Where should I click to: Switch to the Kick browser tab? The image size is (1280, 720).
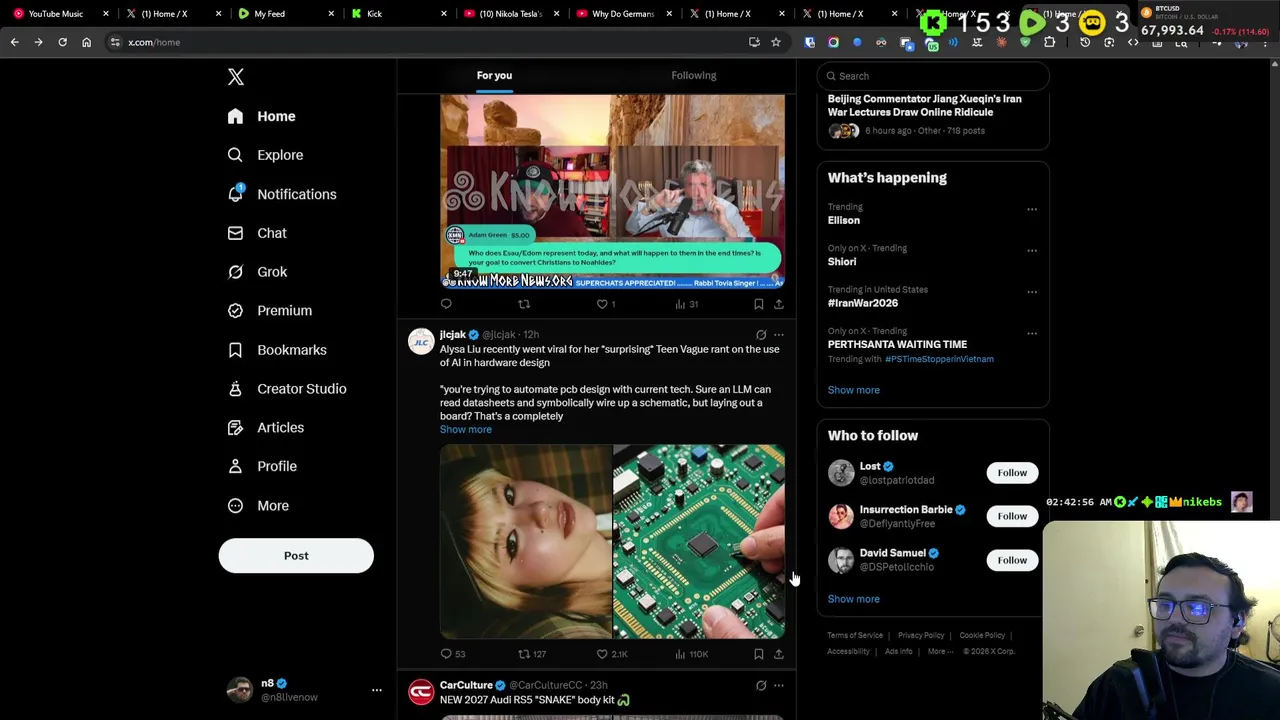coord(398,14)
